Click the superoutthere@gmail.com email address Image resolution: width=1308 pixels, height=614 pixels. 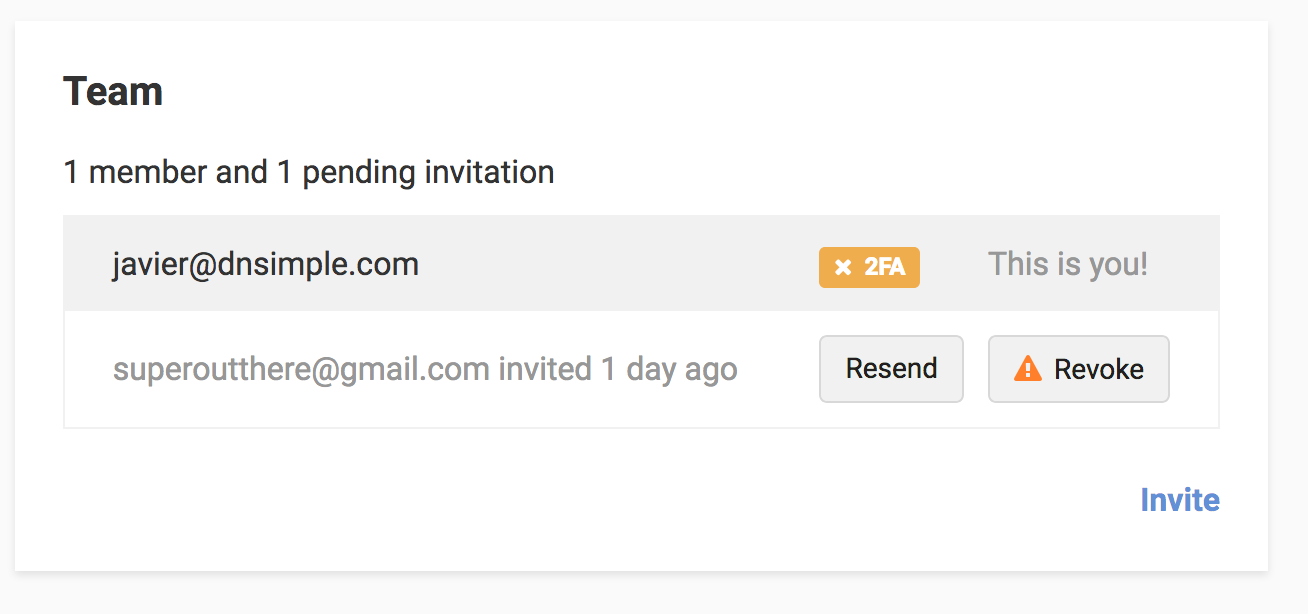[x=301, y=369]
